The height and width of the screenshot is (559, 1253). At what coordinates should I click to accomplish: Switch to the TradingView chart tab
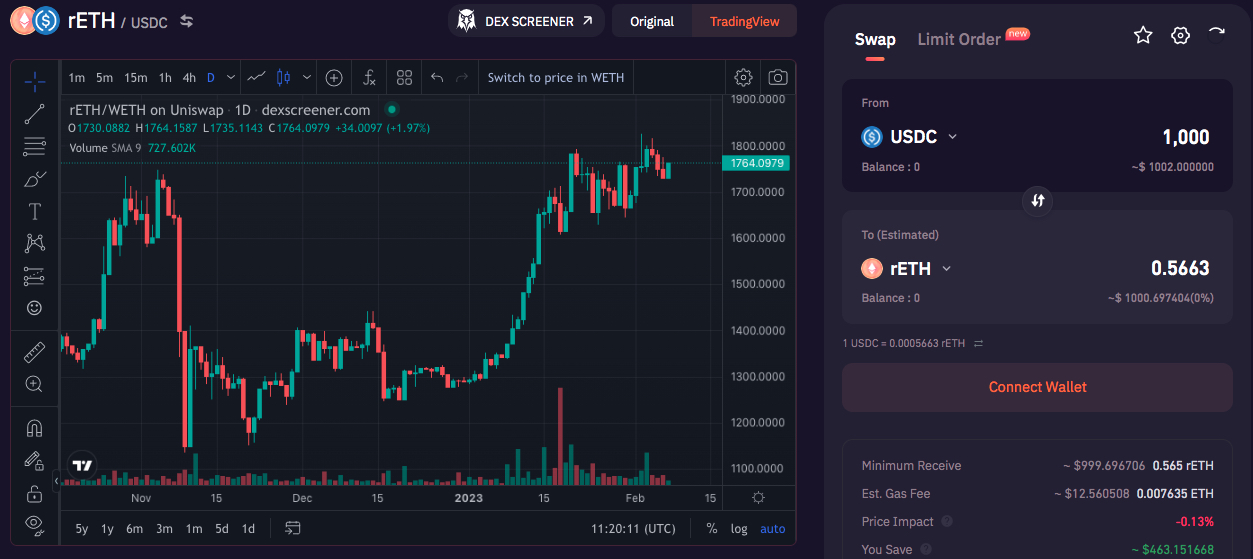click(x=744, y=21)
